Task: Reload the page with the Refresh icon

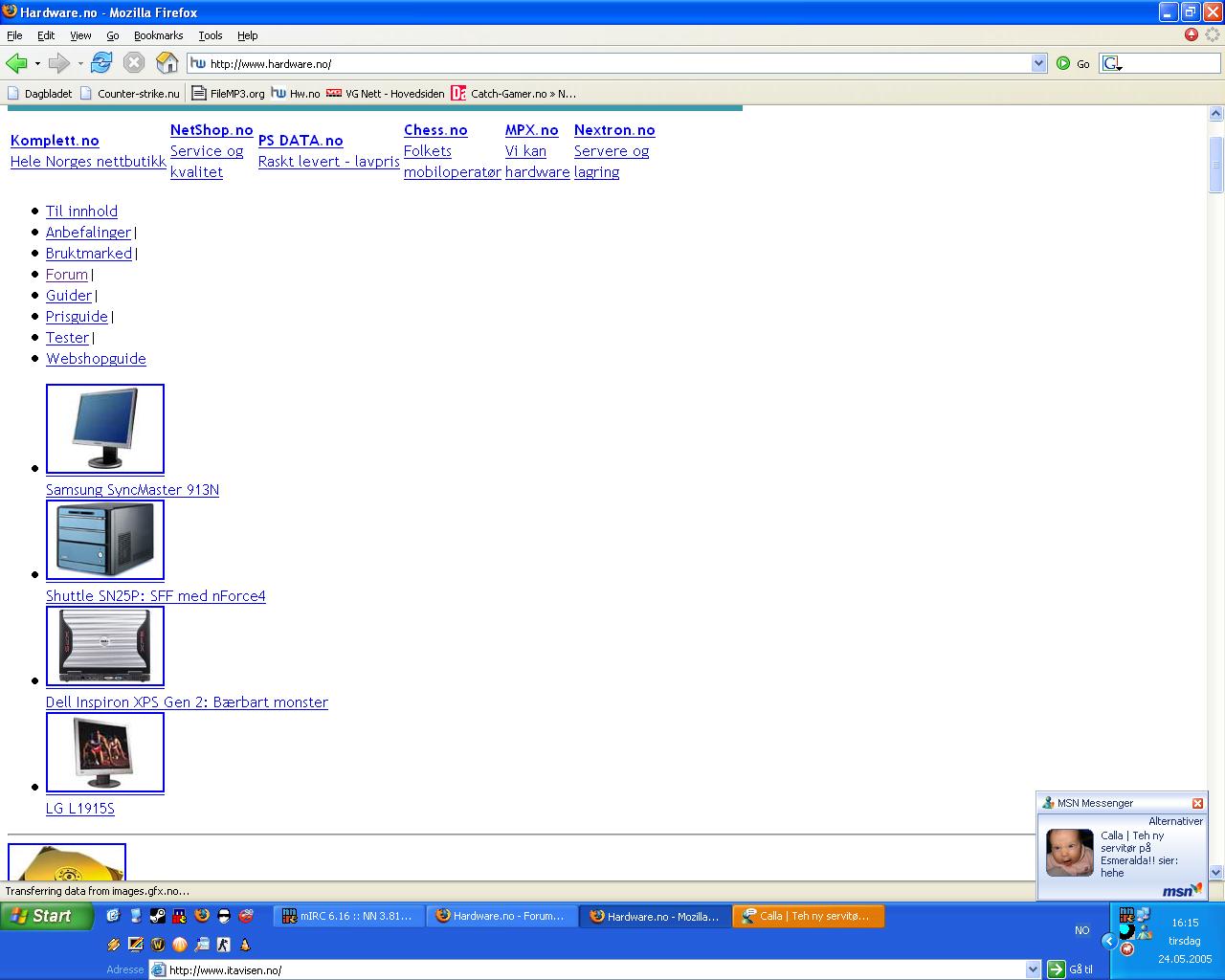Action: tap(101, 63)
